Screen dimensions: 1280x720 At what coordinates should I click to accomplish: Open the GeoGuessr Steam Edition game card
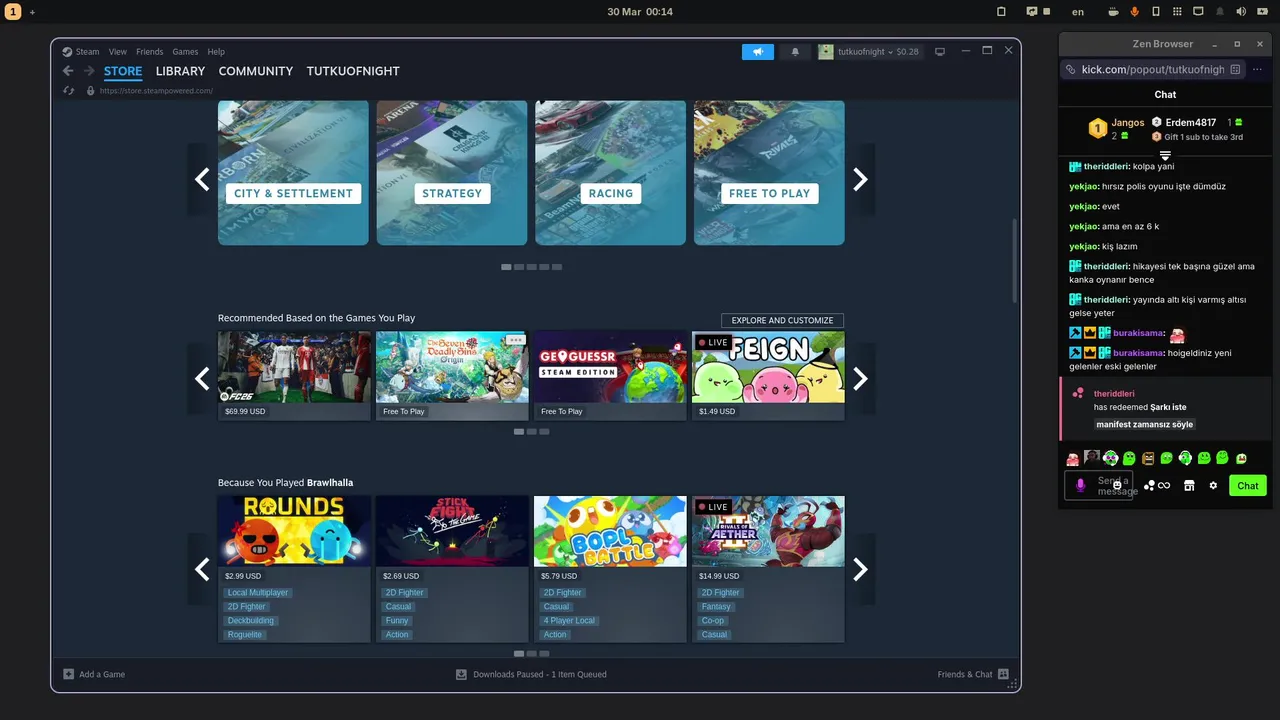point(610,376)
